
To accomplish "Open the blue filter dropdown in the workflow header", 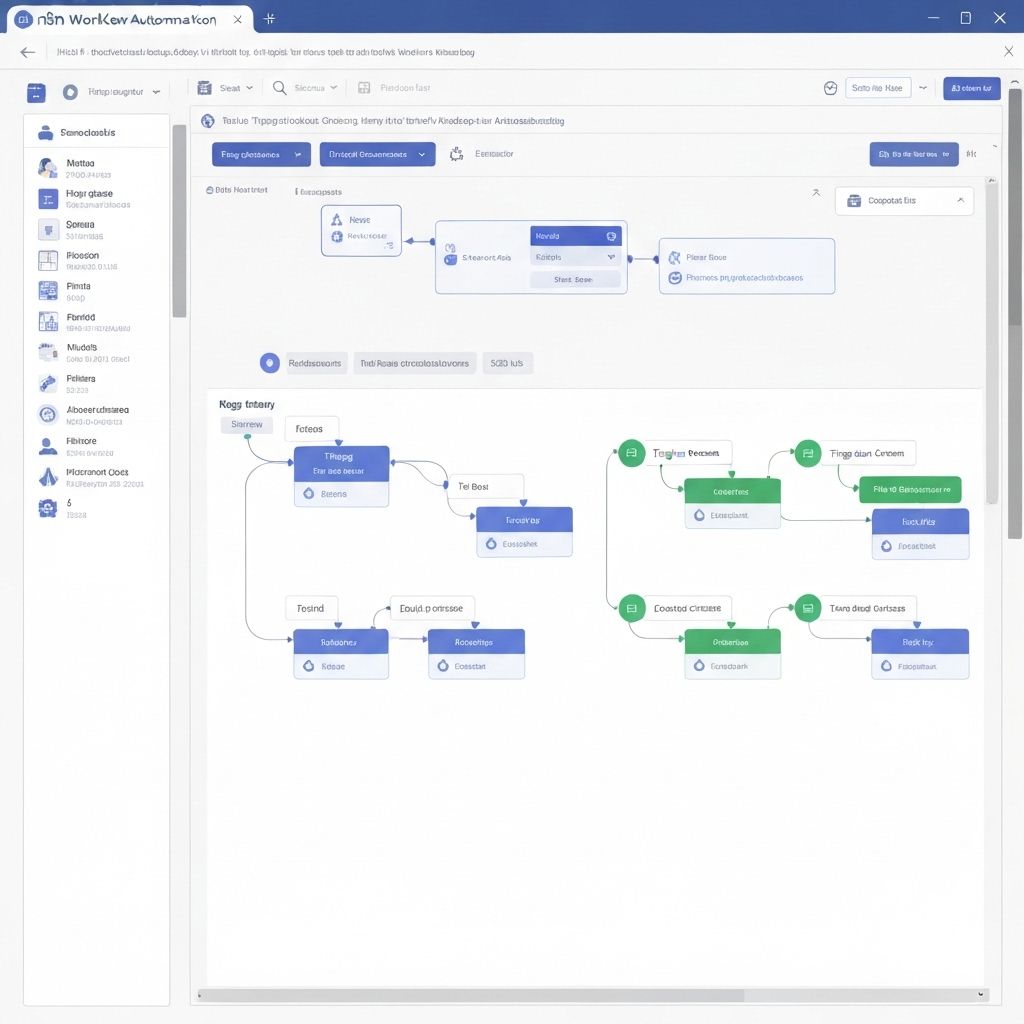I will coord(261,154).
